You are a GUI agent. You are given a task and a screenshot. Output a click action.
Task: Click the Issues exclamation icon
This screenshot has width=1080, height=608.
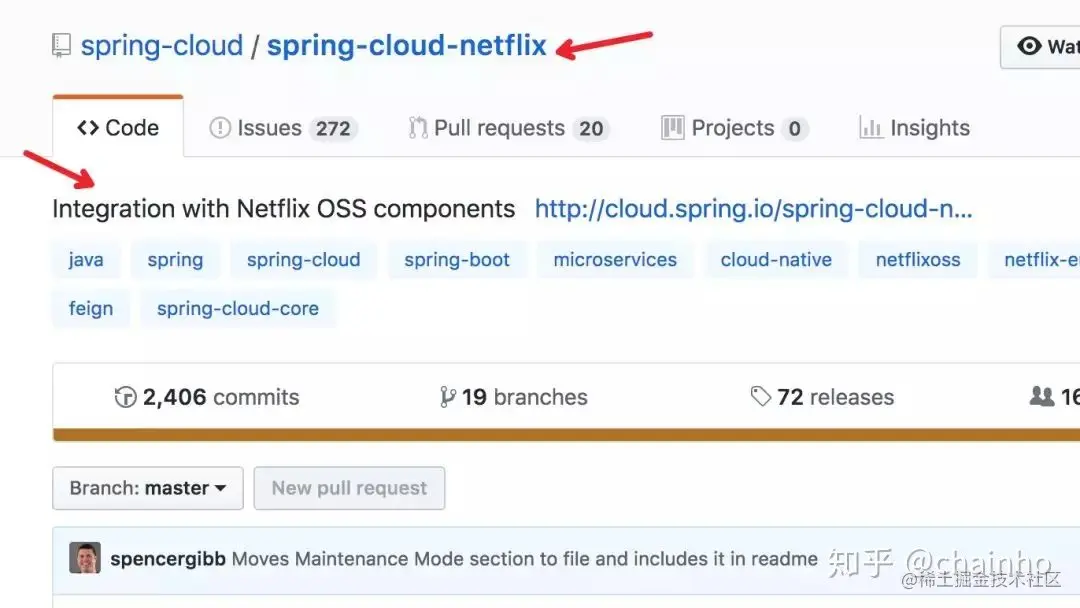pos(220,128)
